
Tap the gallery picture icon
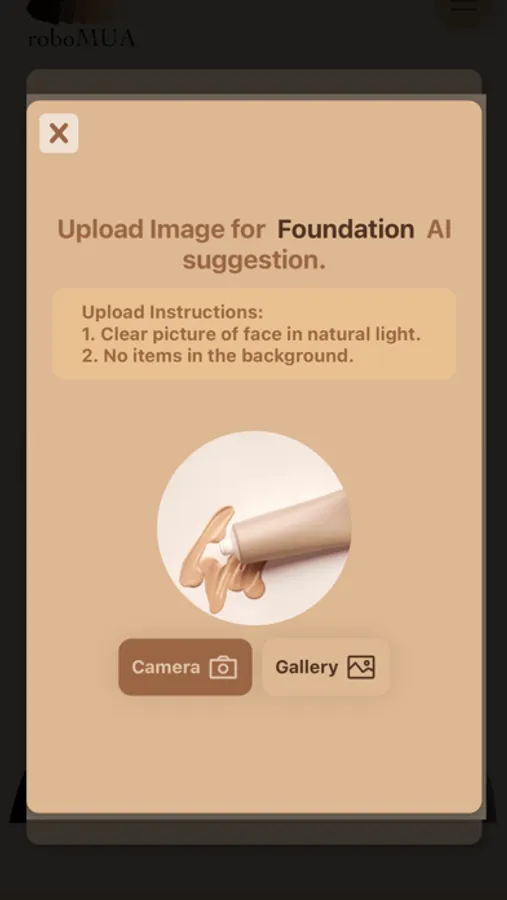(x=361, y=668)
